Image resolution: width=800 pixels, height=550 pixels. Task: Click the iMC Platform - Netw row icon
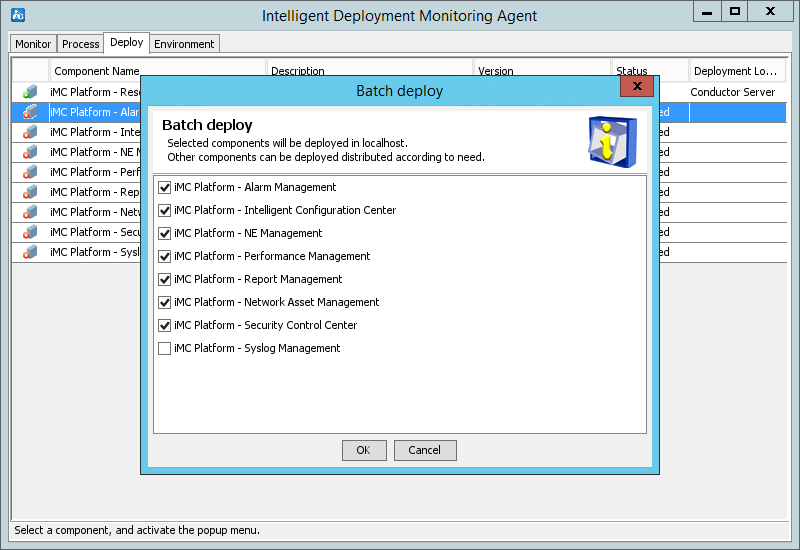(30, 212)
